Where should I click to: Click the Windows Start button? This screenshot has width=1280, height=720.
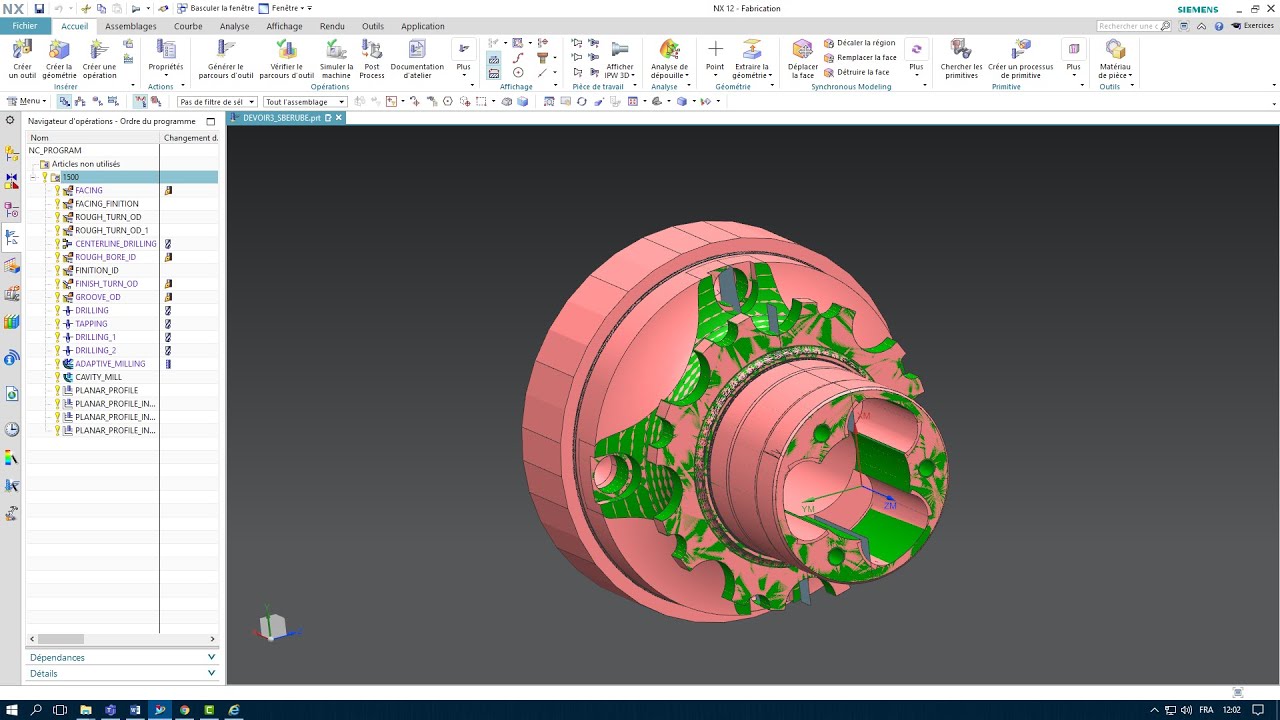(11, 710)
